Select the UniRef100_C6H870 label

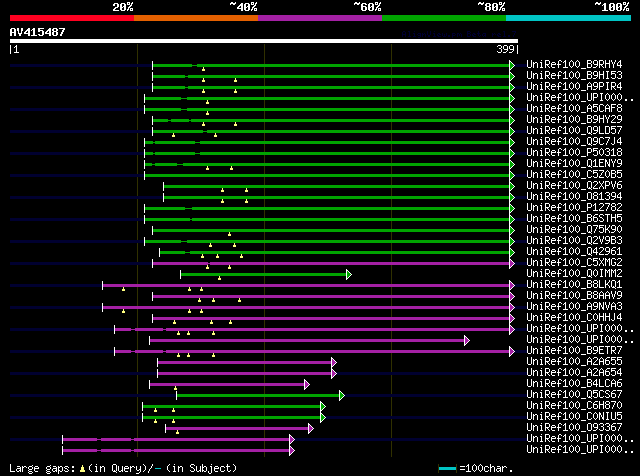[x=574, y=406]
